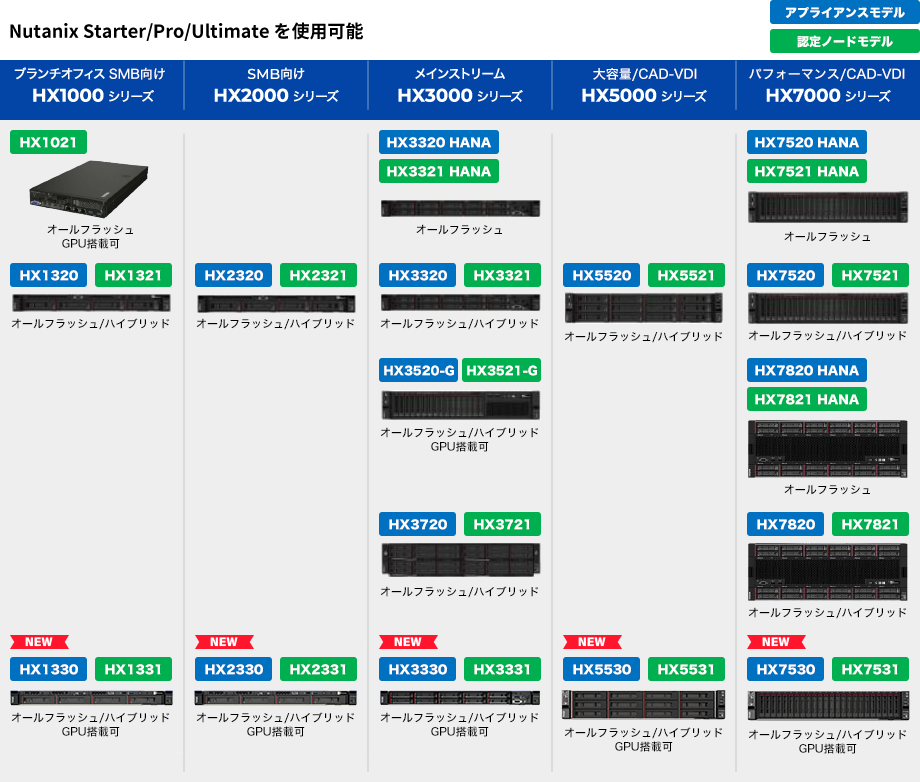View the server image under HX3330
The width and height of the screenshot is (920, 782).
(x=460, y=698)
